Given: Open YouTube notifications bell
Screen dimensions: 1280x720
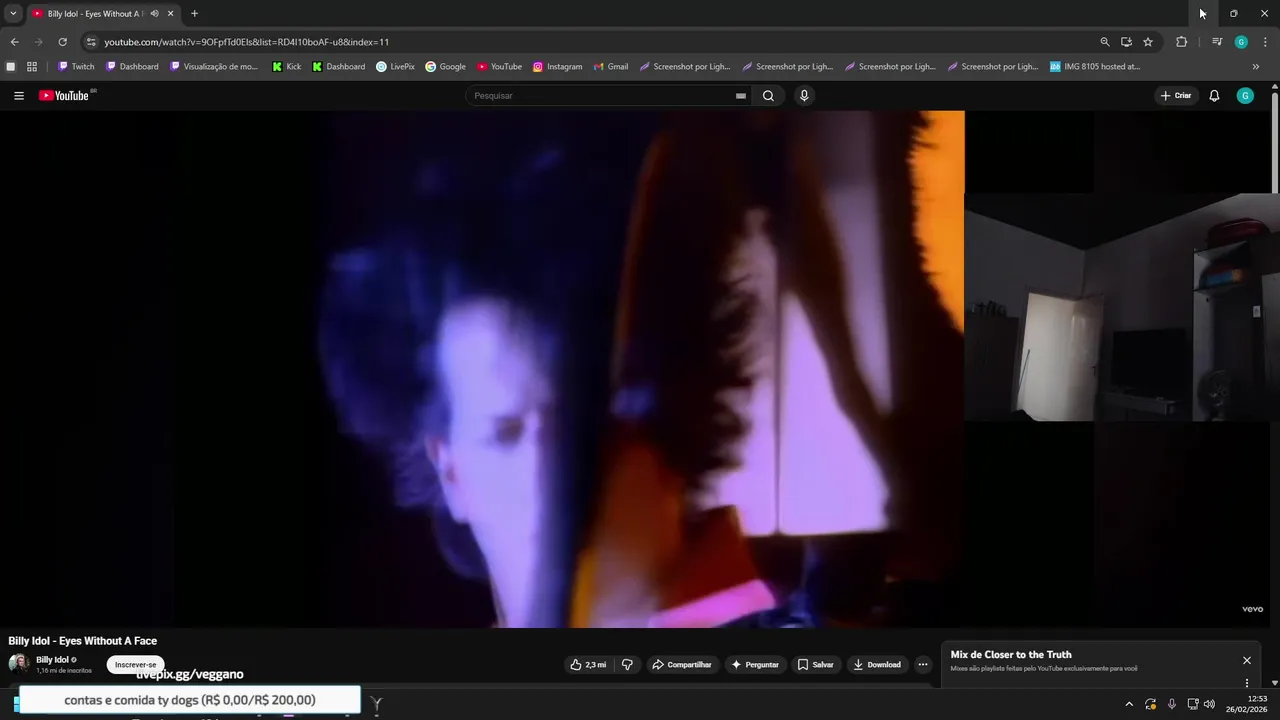Looking at the screenshot, I should [1214, 96].
